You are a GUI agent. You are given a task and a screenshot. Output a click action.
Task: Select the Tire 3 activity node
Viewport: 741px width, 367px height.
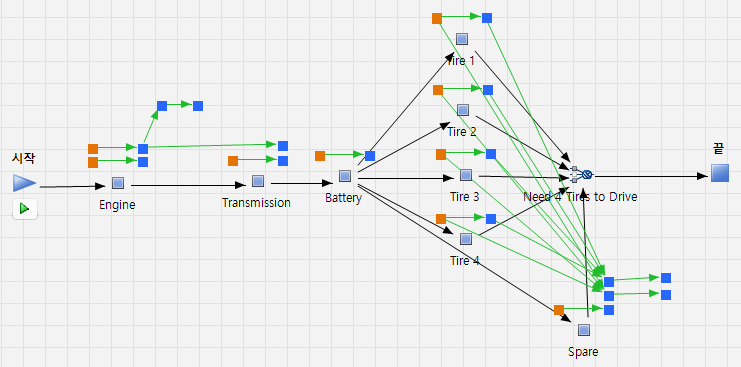(465, 175)
